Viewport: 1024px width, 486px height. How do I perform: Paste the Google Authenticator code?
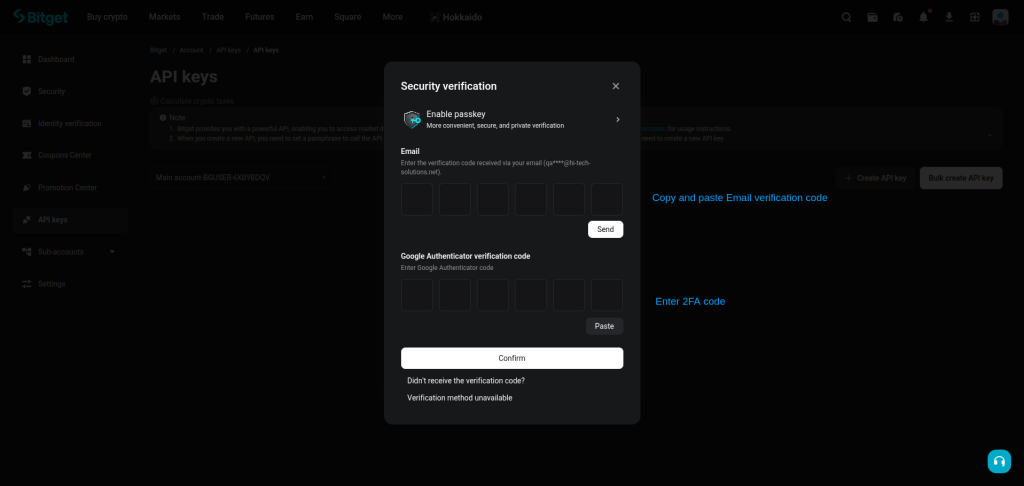pos(604,326)
